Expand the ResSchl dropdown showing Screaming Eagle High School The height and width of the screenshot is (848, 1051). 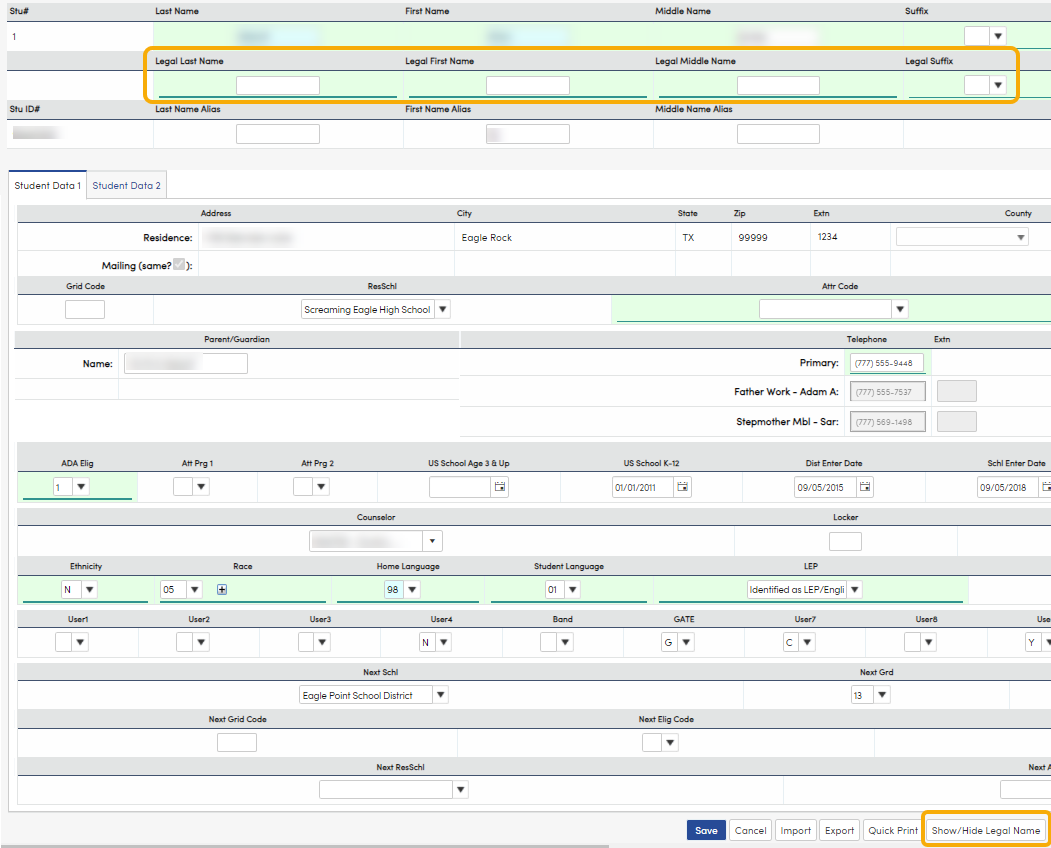tap(442, 308)
